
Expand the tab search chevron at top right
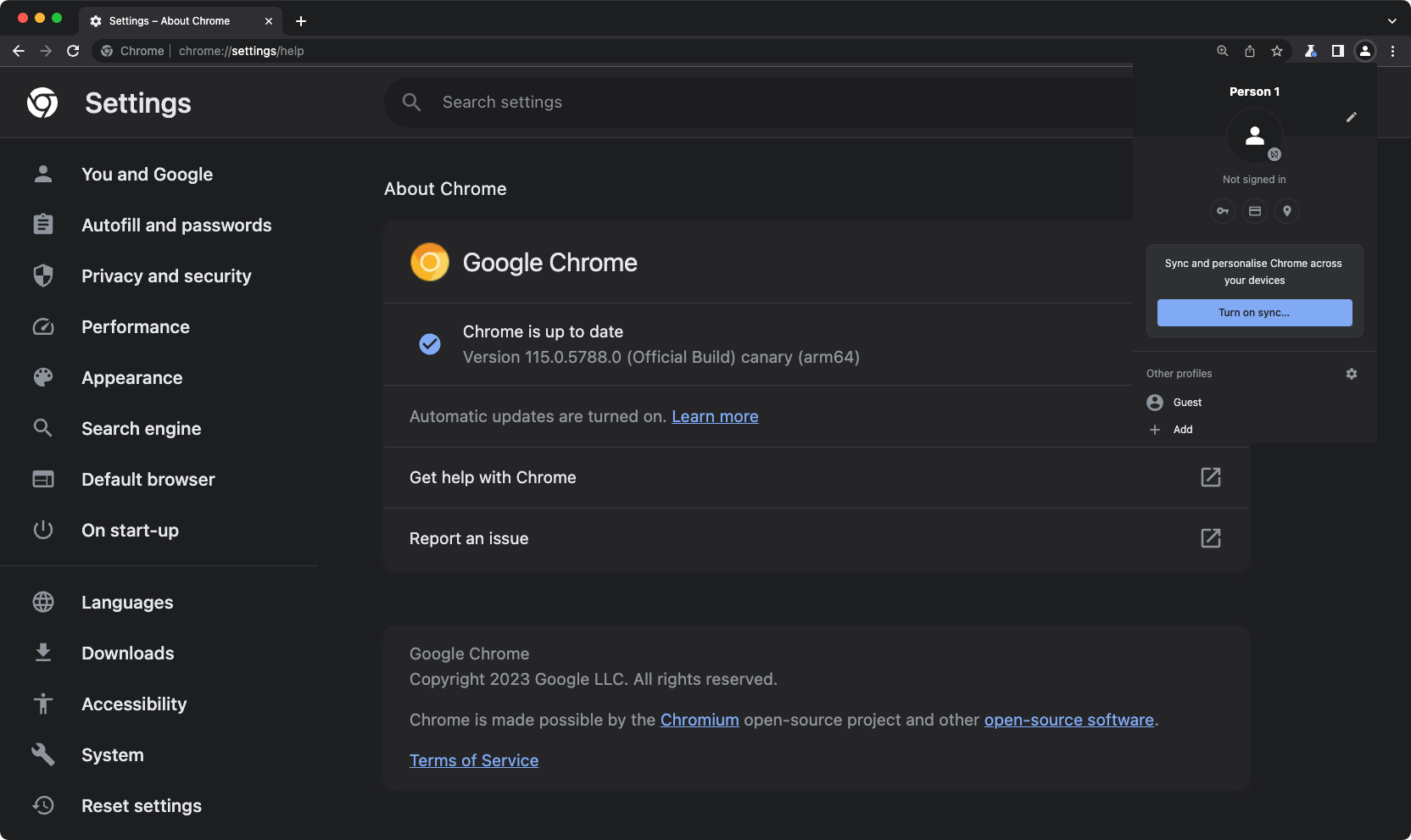pyautogui.click(x=1391, y=21)
